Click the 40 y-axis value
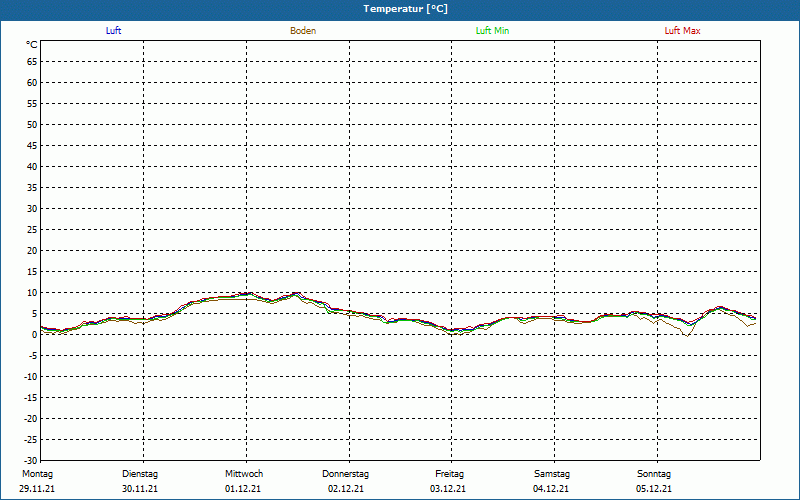Screen dimensions: 800x500 [x=32, y=167]
